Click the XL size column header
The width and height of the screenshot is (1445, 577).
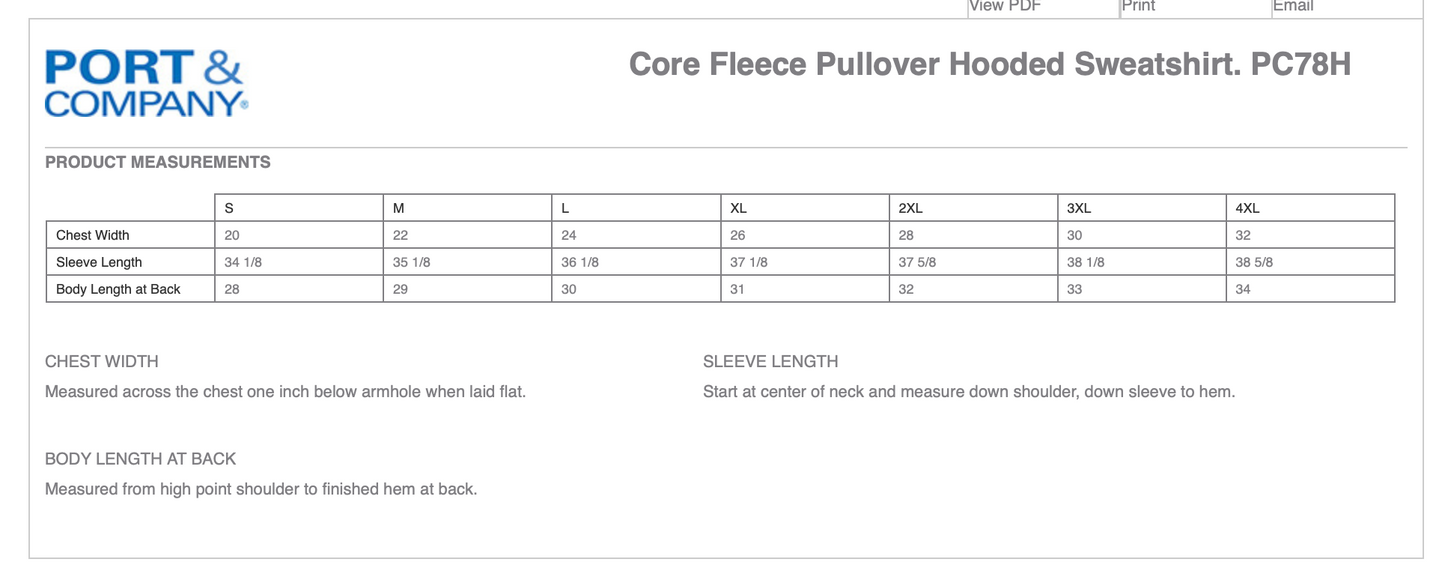739,208
